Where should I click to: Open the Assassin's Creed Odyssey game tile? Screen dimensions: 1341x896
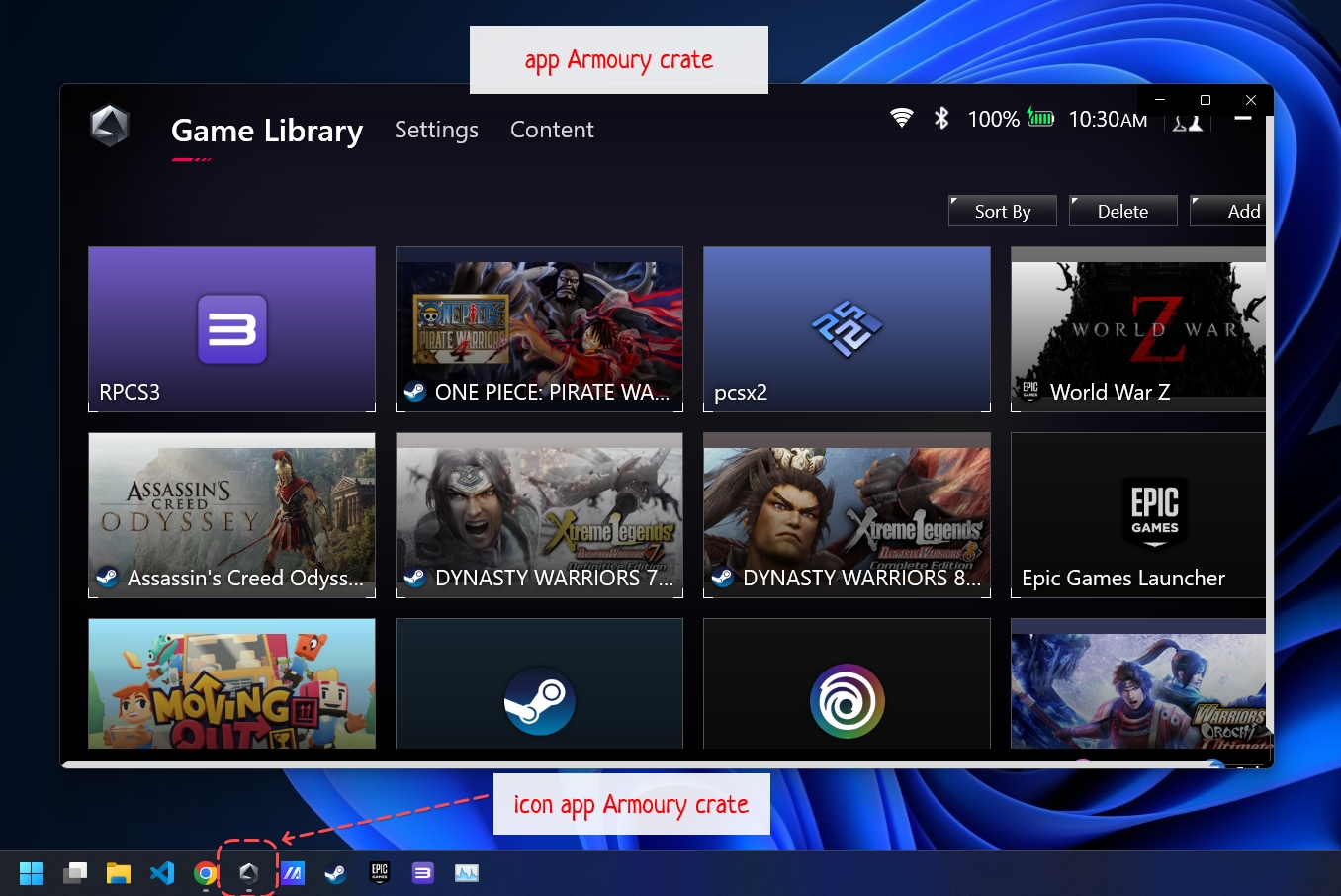231,515
